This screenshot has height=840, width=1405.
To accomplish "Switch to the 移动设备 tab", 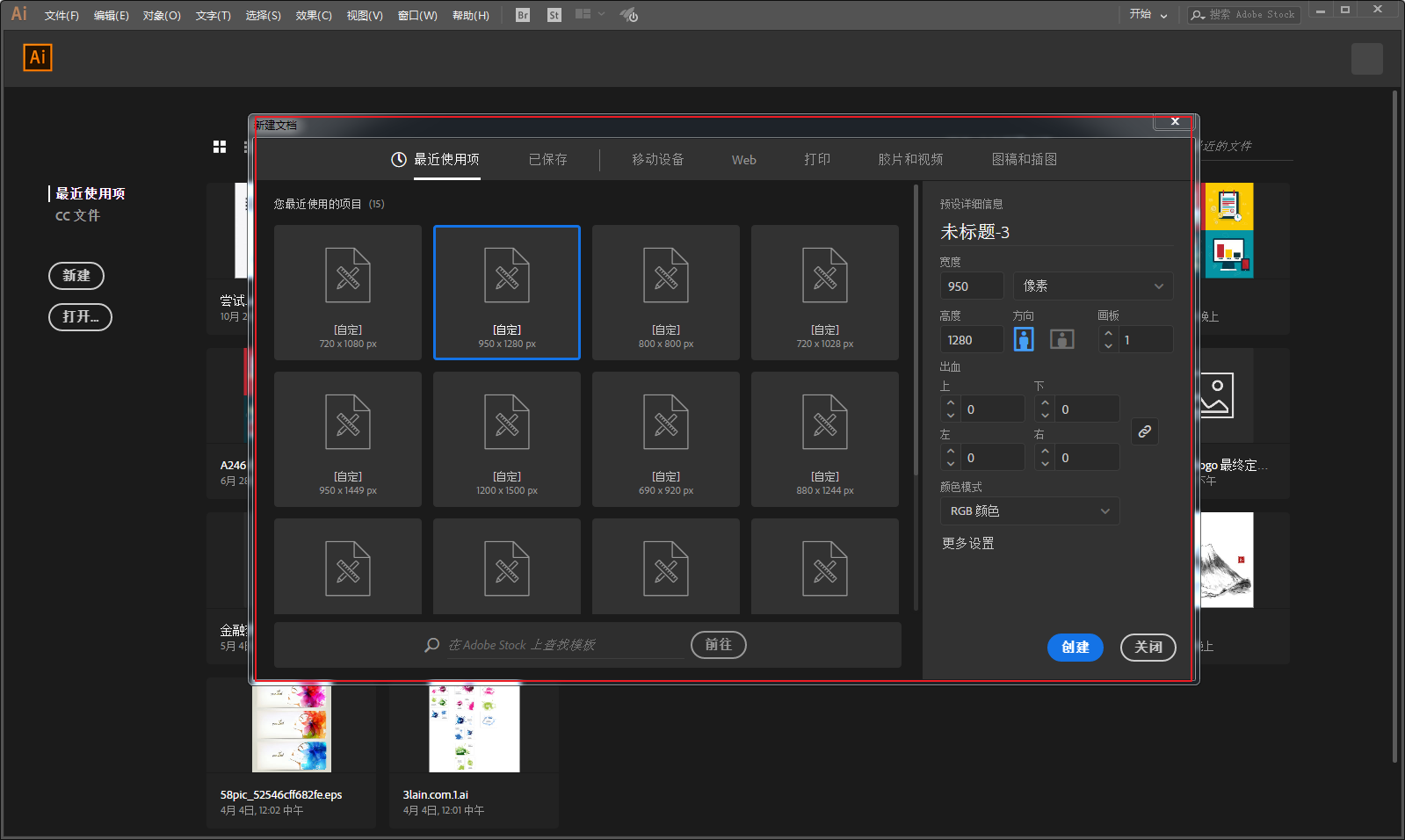I will [658, 160].
